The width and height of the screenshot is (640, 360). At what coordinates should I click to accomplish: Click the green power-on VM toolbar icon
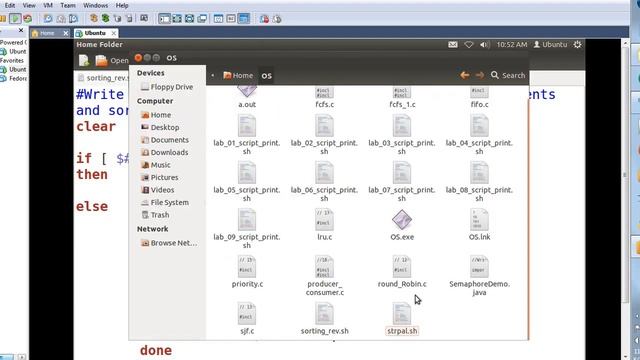coord(15,18)
